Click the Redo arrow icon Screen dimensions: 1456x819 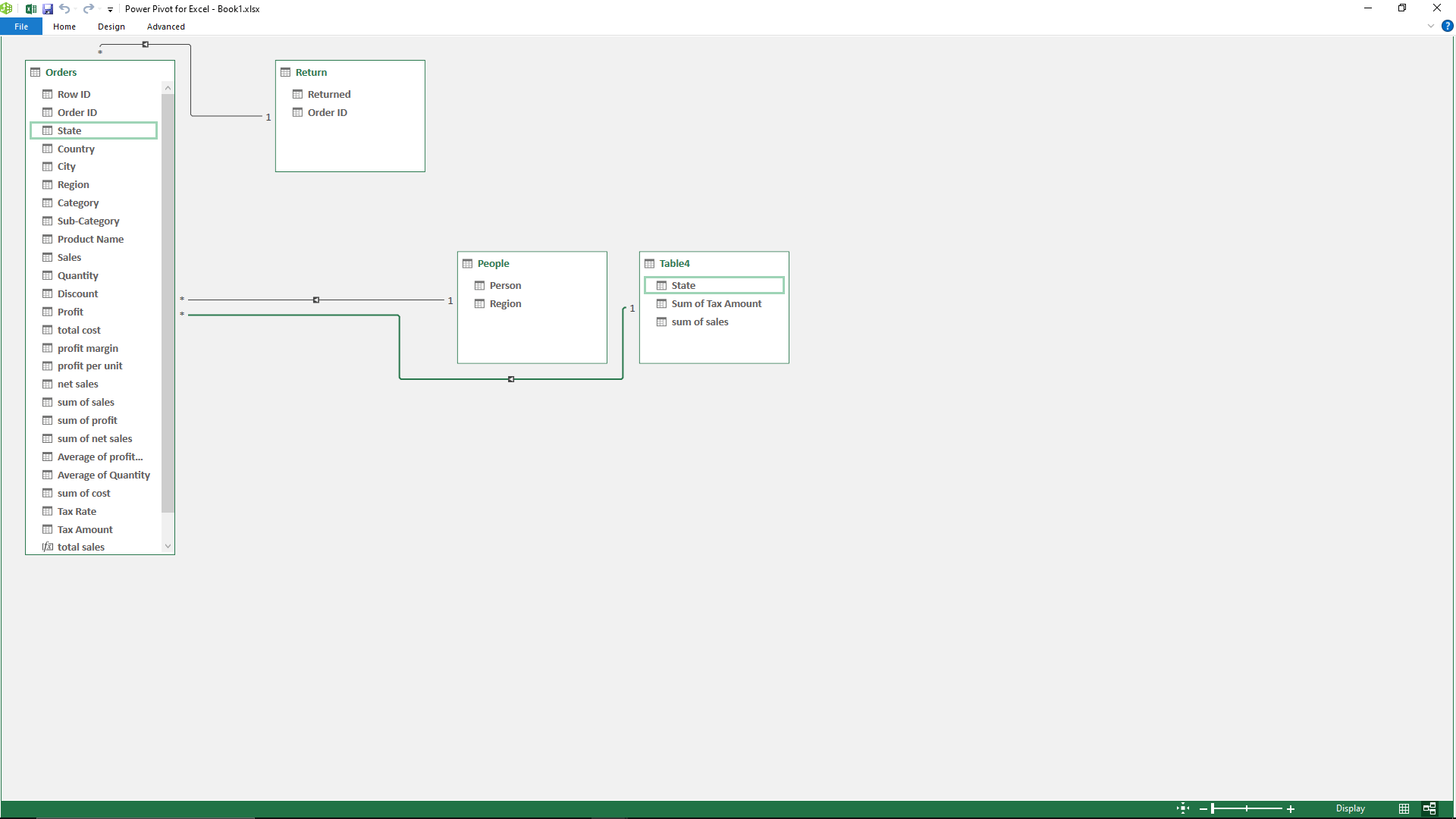click(88, 9)
